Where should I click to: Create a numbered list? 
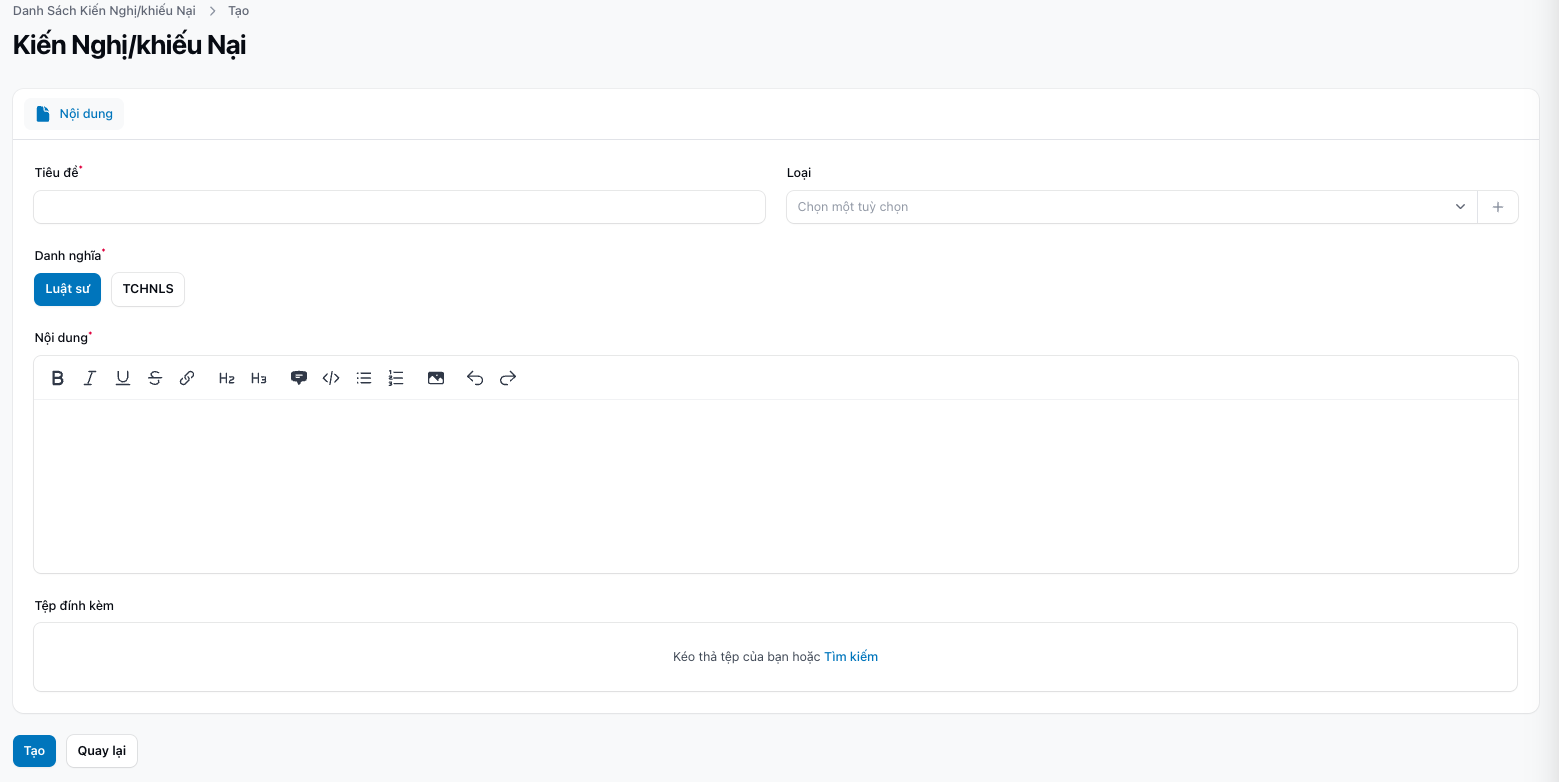[396, 378]
